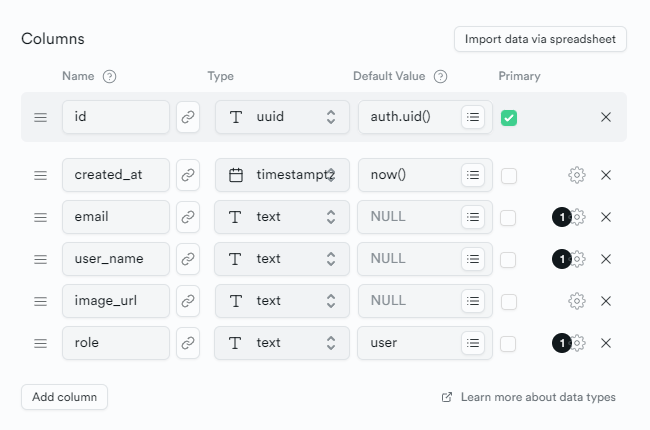Change the created_at timestamptz type dropdown
Screen dimensions: 650x430
click(282, 175)
